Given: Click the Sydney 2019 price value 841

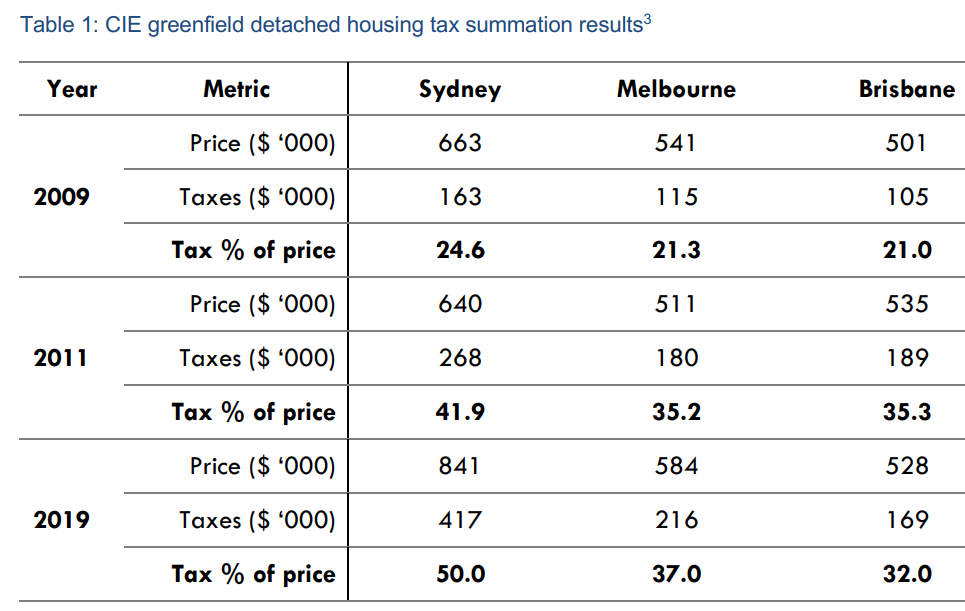Looking at the screenshot, I should click(x=460, y=466).
